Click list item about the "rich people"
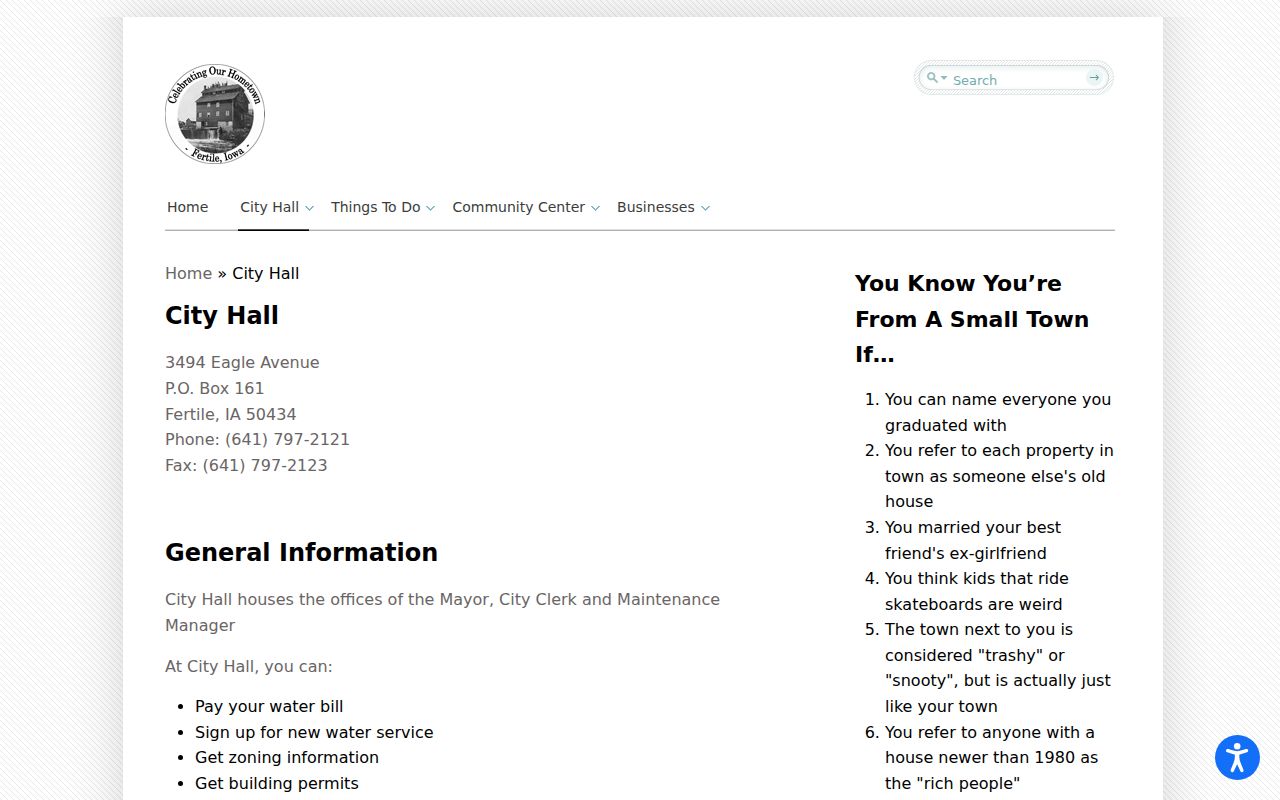Screen dimensions: 1280x800 [x=992, y=757]
